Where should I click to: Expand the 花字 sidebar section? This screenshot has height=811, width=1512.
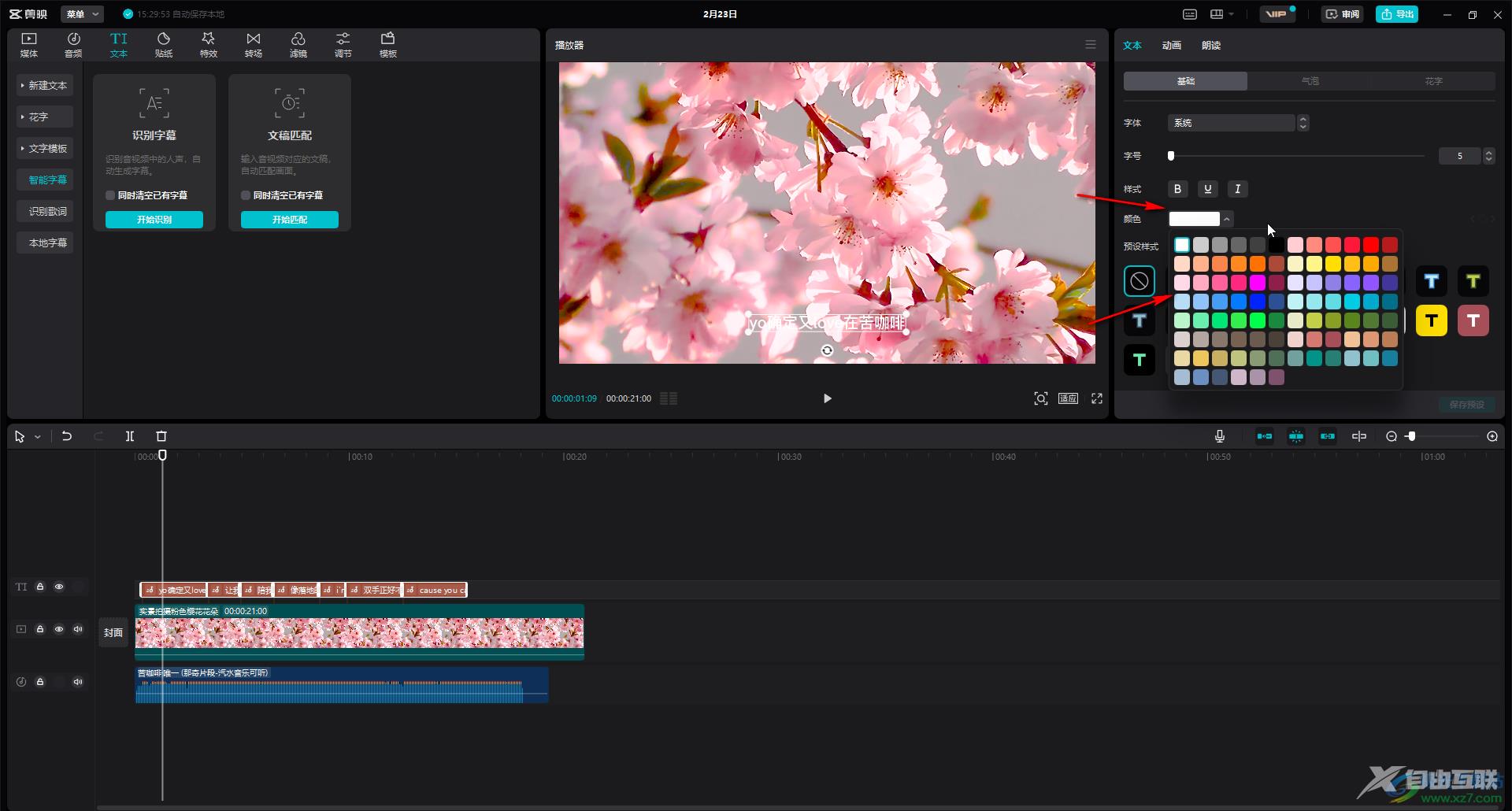click(46, 117)
